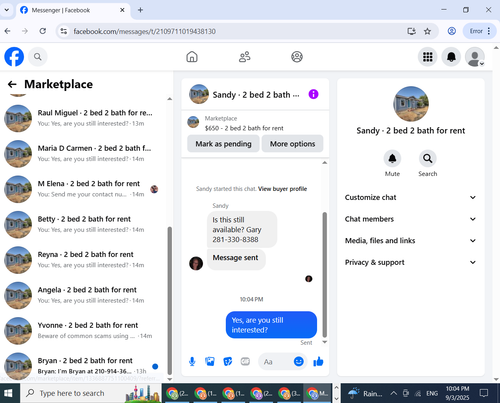Screen dimensions: 500x403
Task: Open View buyer profile link
Action: click(x=282, y=189)
